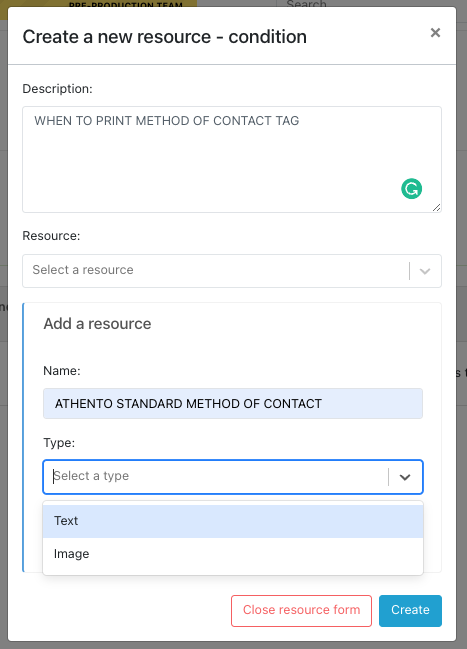Screen dimensions: 467x649
Task: Open the Grammarly icon in the description box
Action: click(x=412, y=189)
